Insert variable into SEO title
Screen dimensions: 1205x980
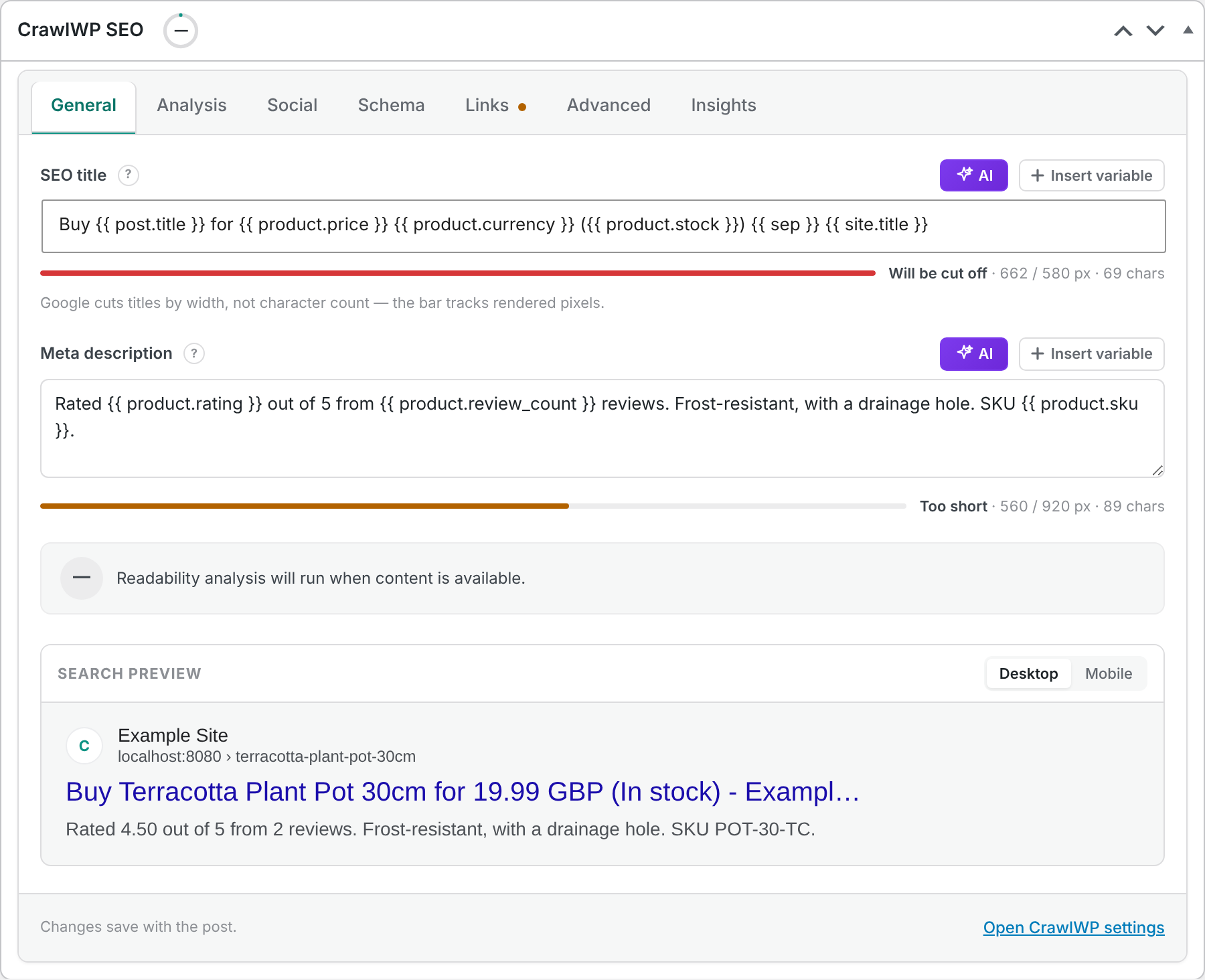[x=1091, y=175]
